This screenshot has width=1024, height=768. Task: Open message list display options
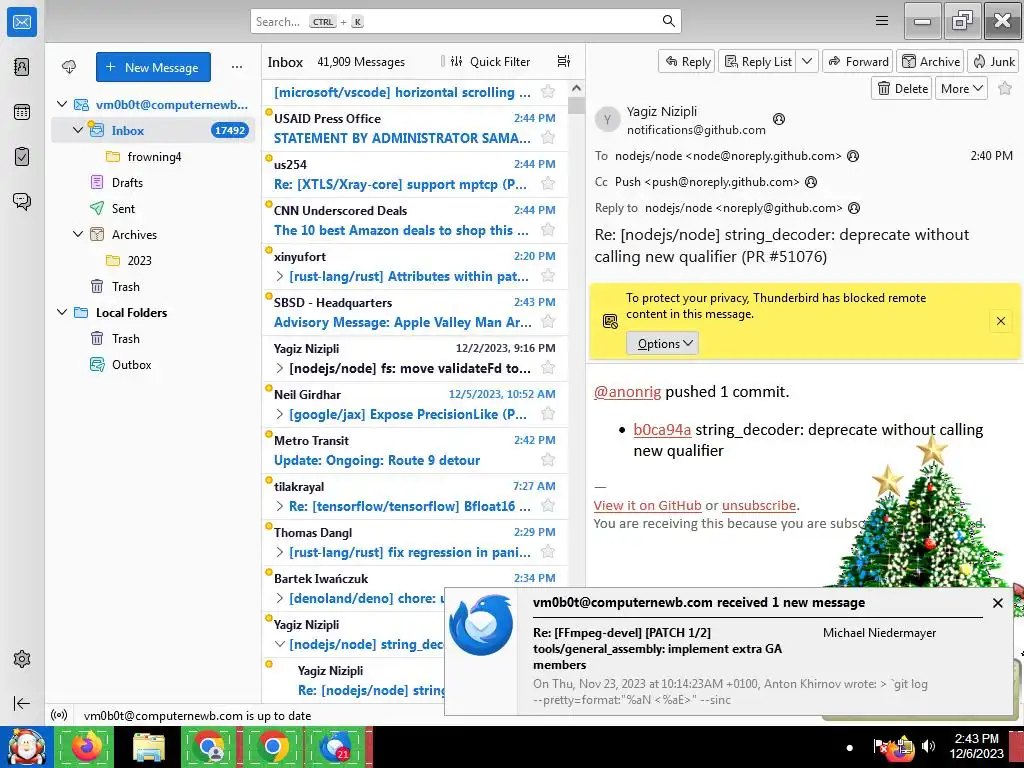[564, 61]
